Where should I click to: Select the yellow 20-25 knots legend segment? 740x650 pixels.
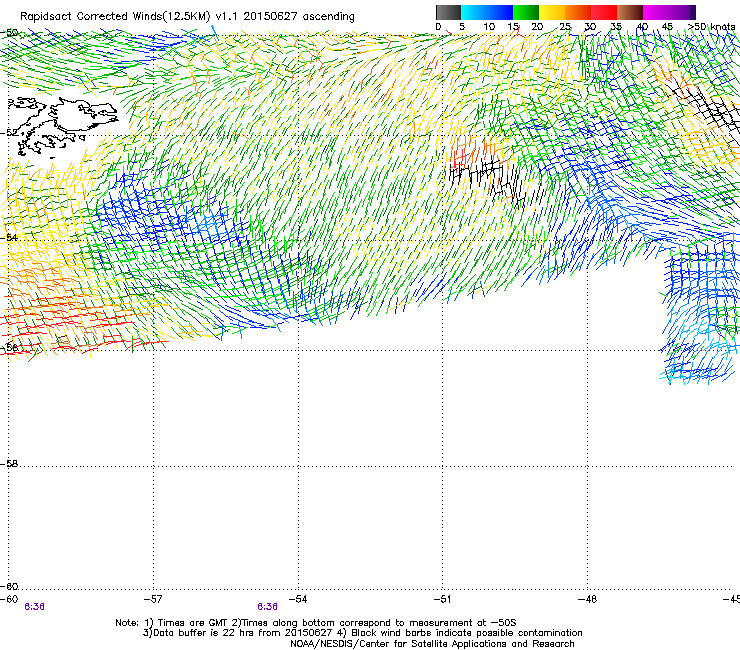pyautogui.click(x=552, y=12)
